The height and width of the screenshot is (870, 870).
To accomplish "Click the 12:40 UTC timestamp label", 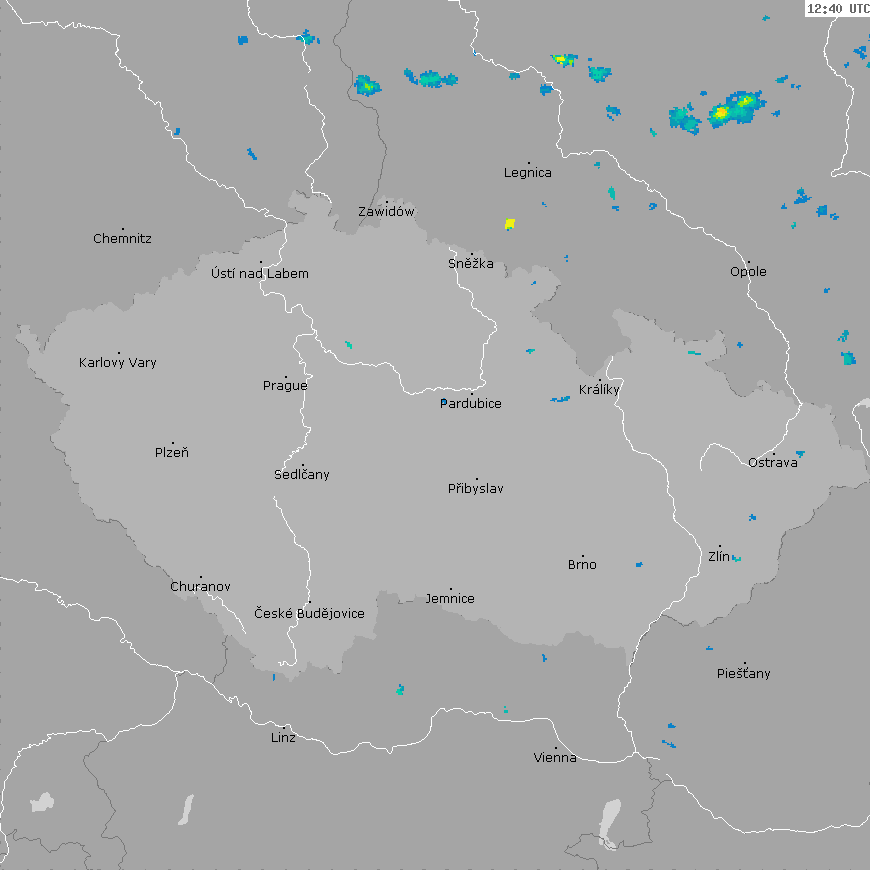I will [x=838, y=8].
